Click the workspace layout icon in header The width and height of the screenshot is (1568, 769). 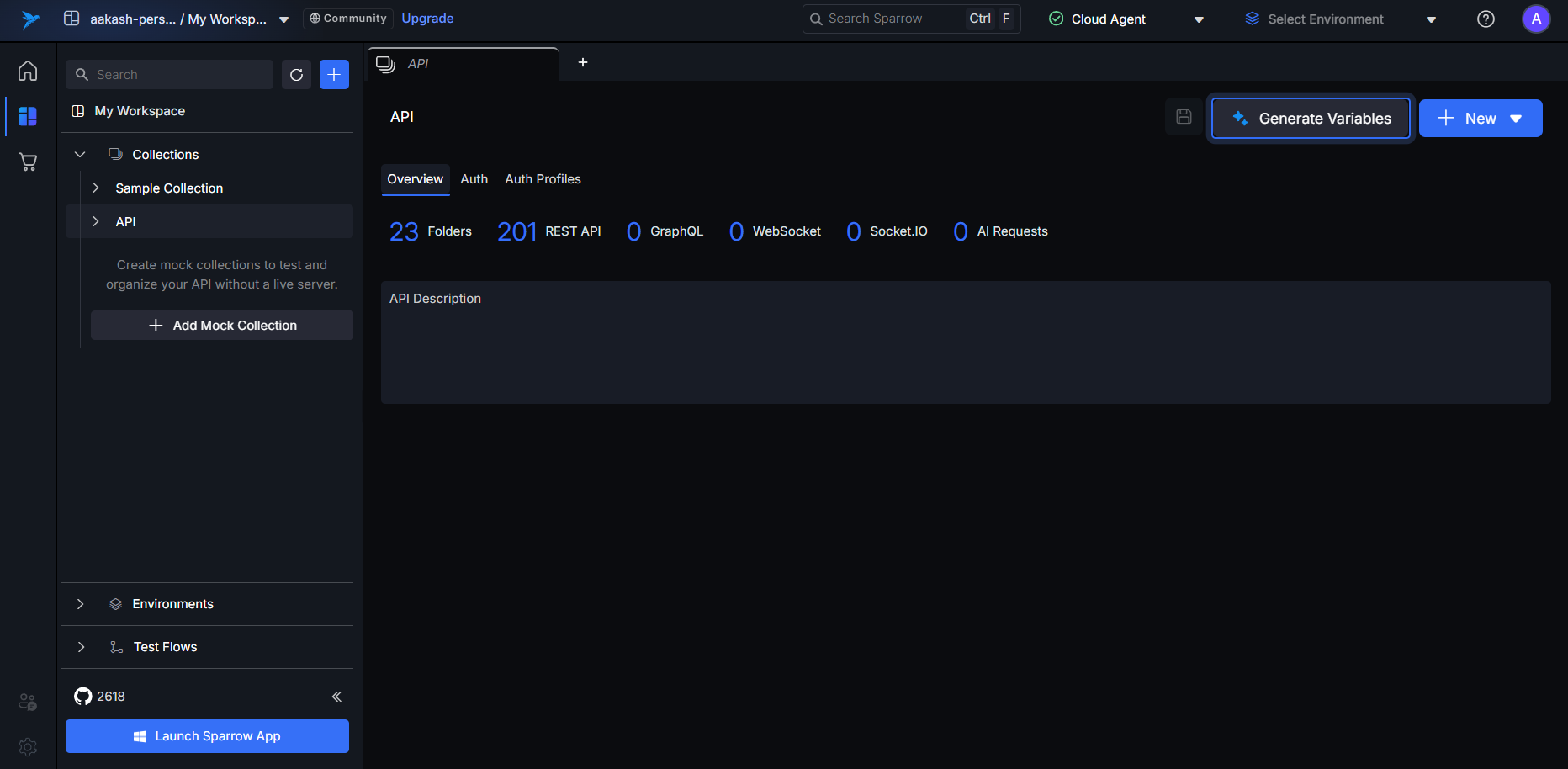pyautogui.click(x=72, y=19)
